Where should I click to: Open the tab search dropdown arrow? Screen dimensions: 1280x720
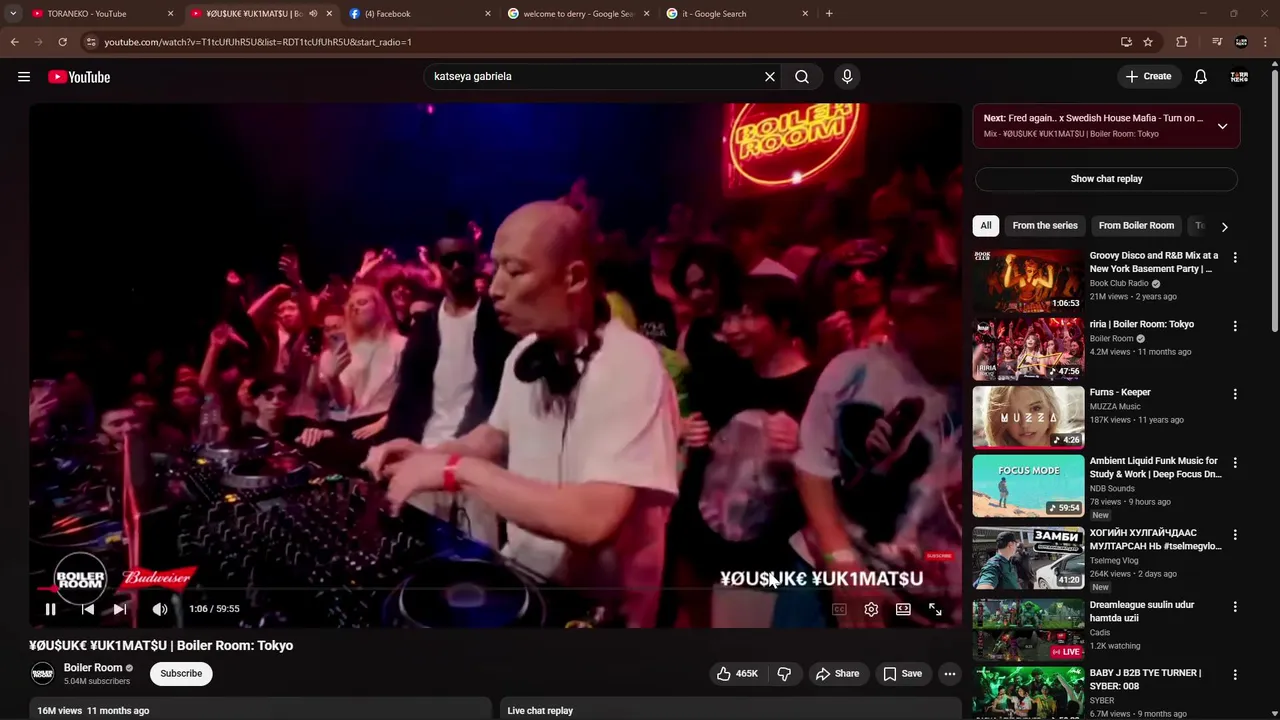coord(13,14)
